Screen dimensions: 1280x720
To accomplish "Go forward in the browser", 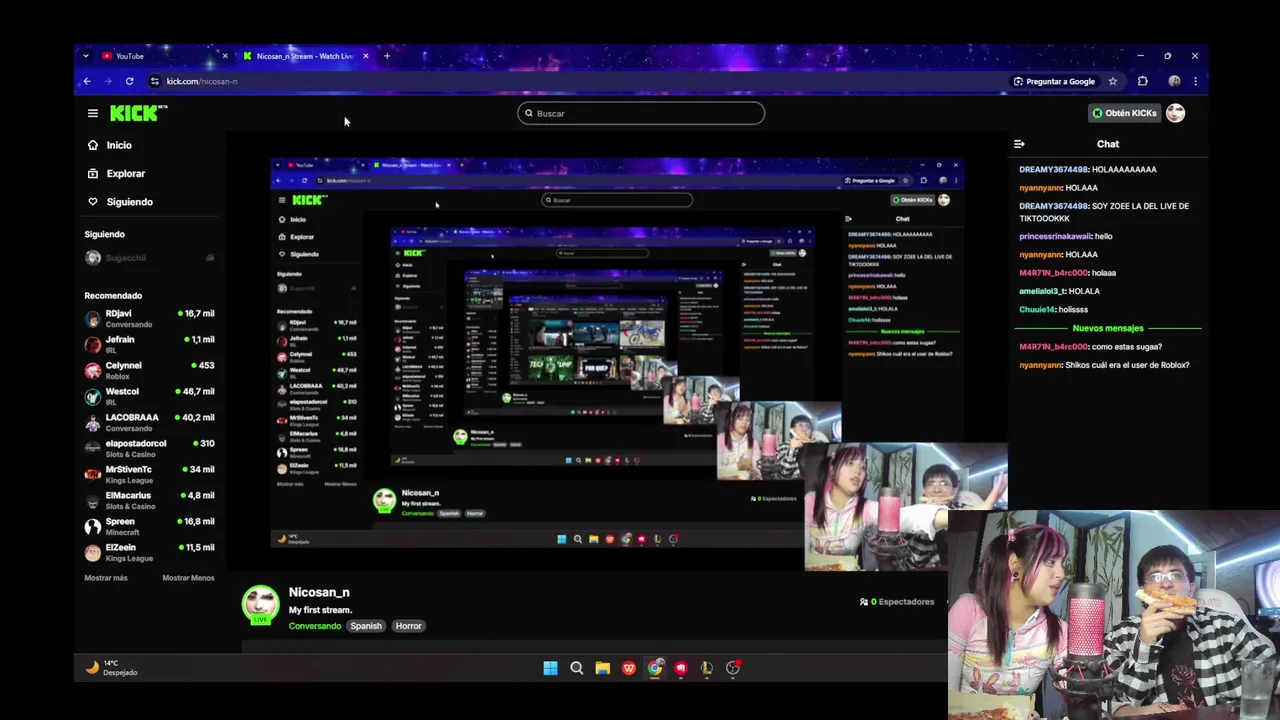I will 108,81.
